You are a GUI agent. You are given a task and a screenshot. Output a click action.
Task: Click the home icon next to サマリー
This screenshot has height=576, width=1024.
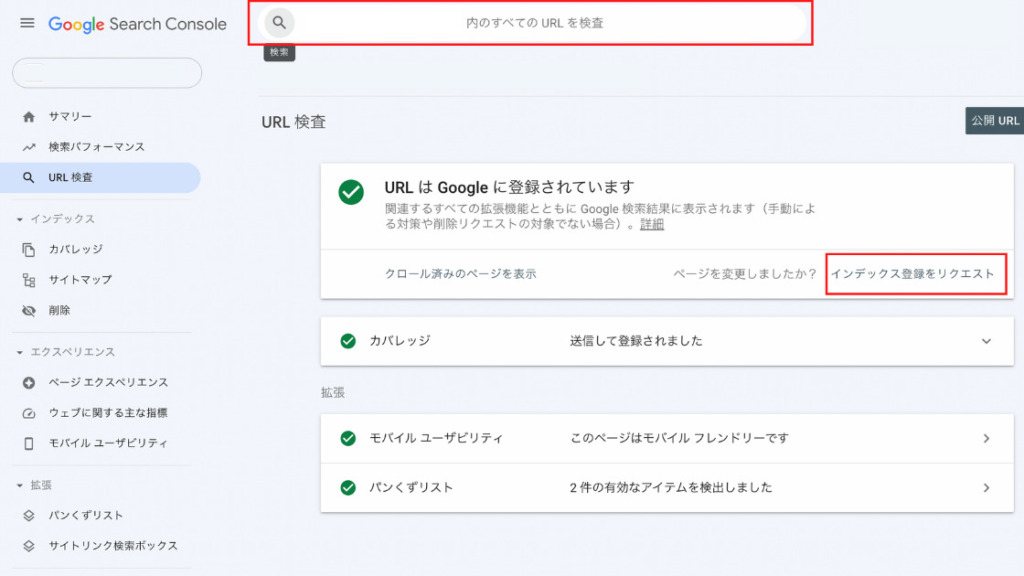(29, 117)
